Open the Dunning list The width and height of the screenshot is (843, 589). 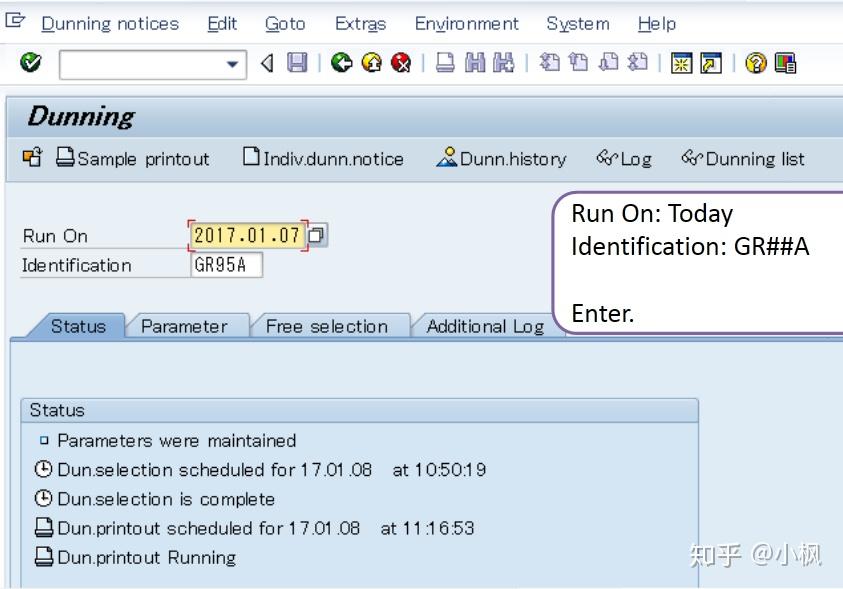(742, 158)
